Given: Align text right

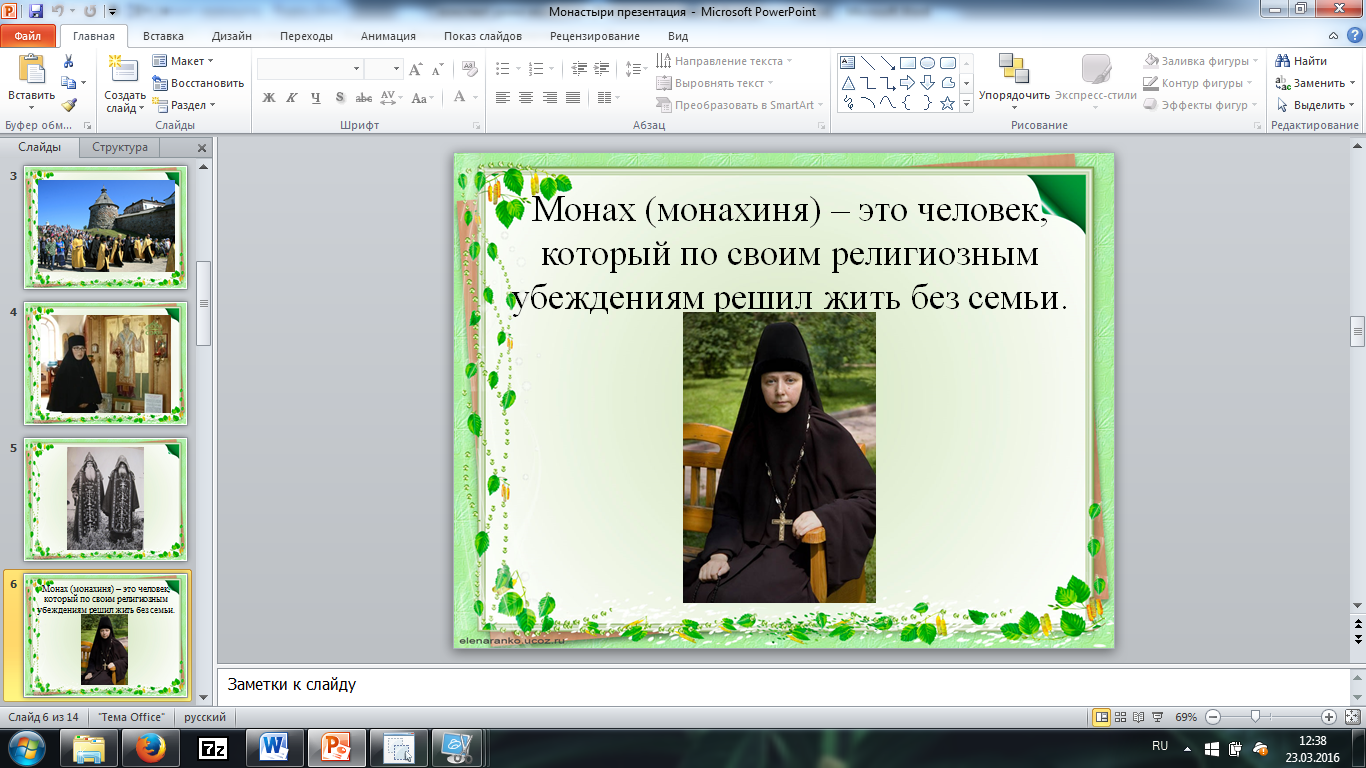Looking at the screenshot, I should click(549, 98).
